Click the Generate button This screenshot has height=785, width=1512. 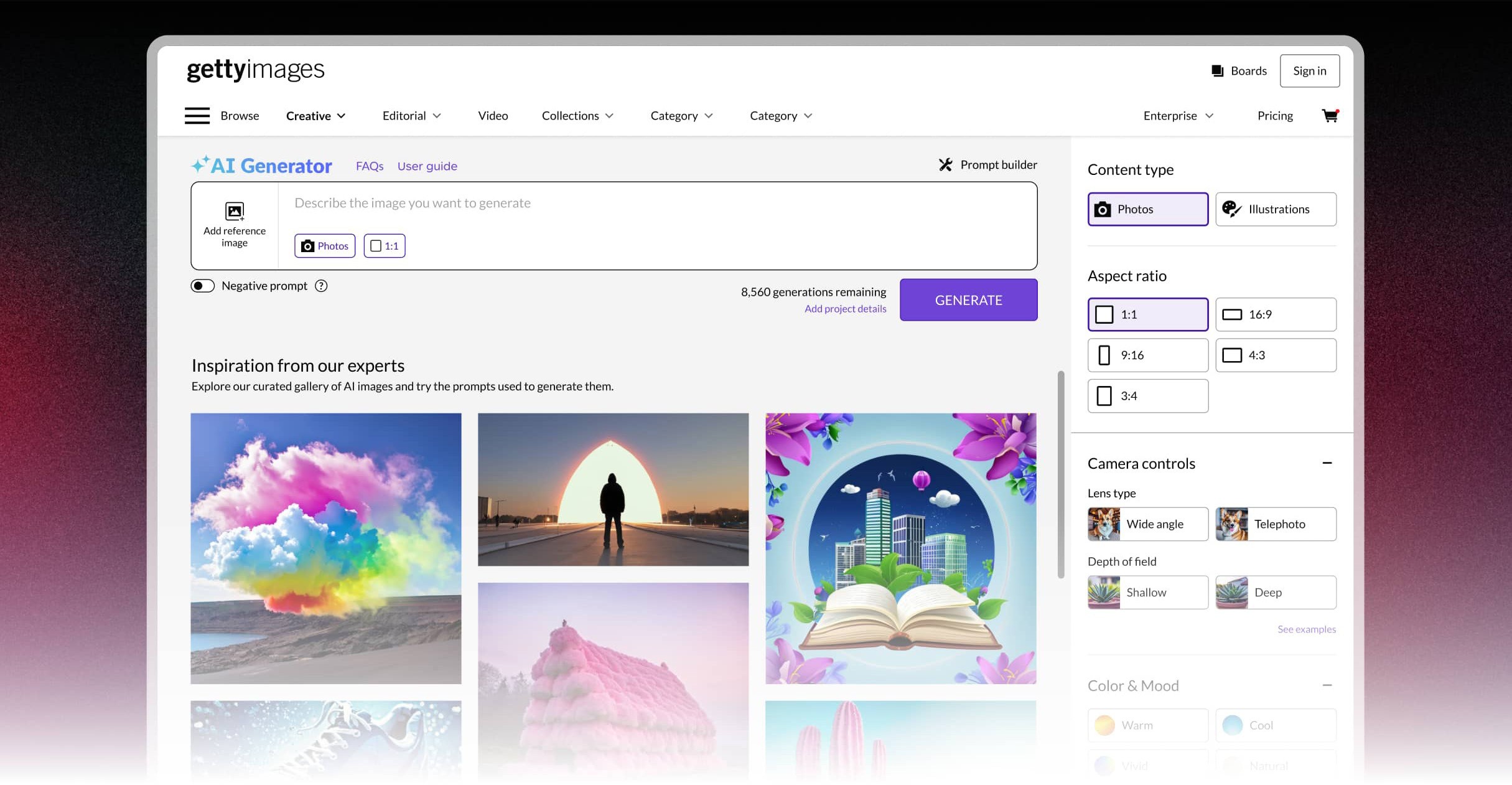[x=968, y=300]
